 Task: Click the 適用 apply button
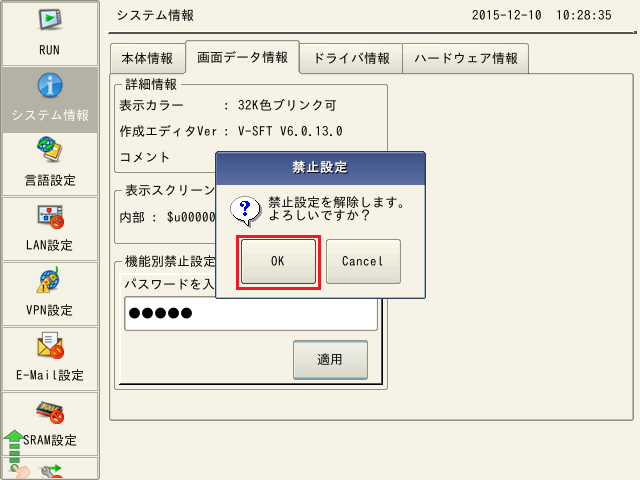pyautogui.click(x=330, y=358)
